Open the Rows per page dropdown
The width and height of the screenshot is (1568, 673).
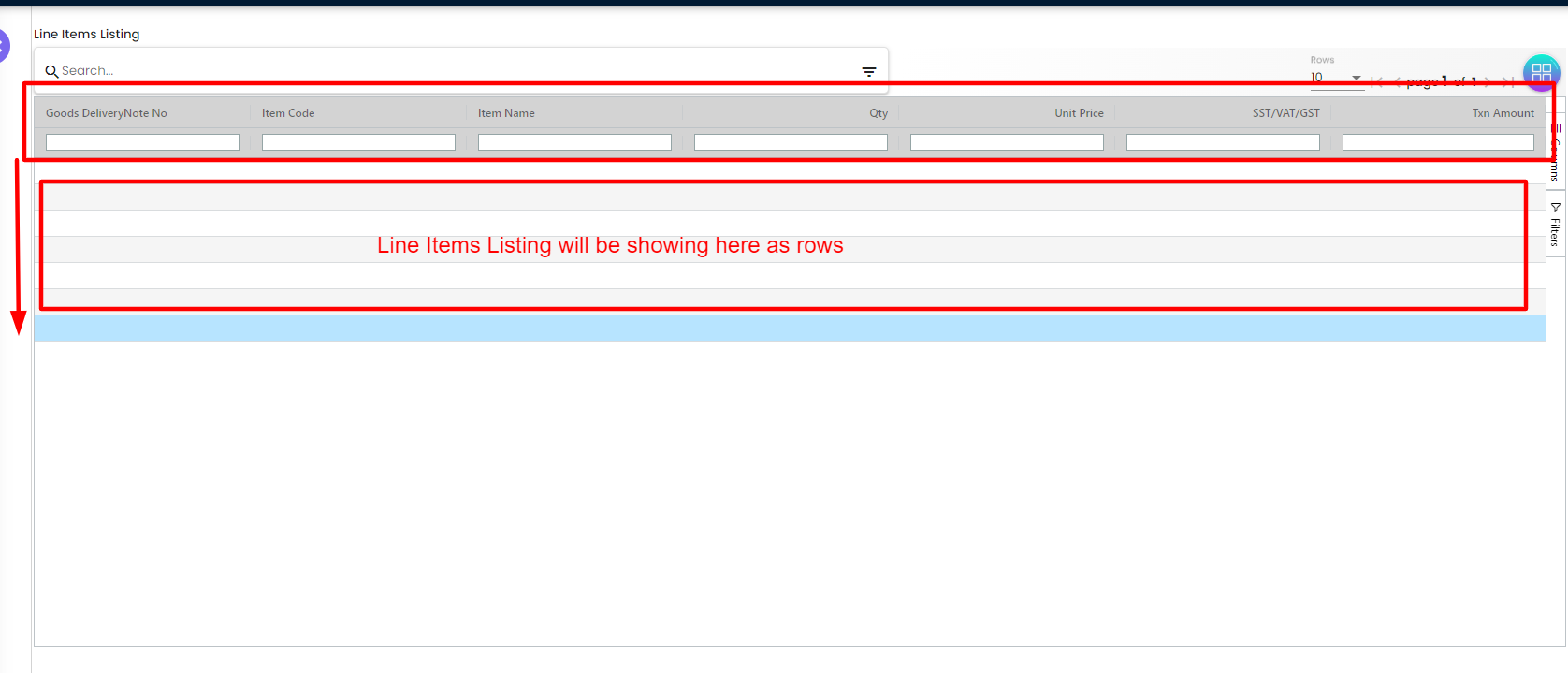point(1337,78)
